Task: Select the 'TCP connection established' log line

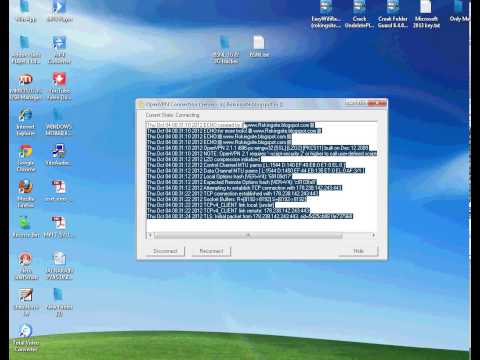Action: [x=233, y=193]
